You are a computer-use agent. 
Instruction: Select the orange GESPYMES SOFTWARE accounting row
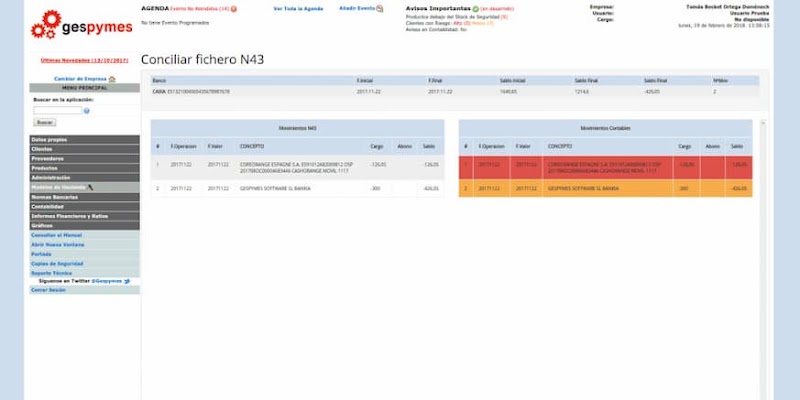tap(604, 188)
